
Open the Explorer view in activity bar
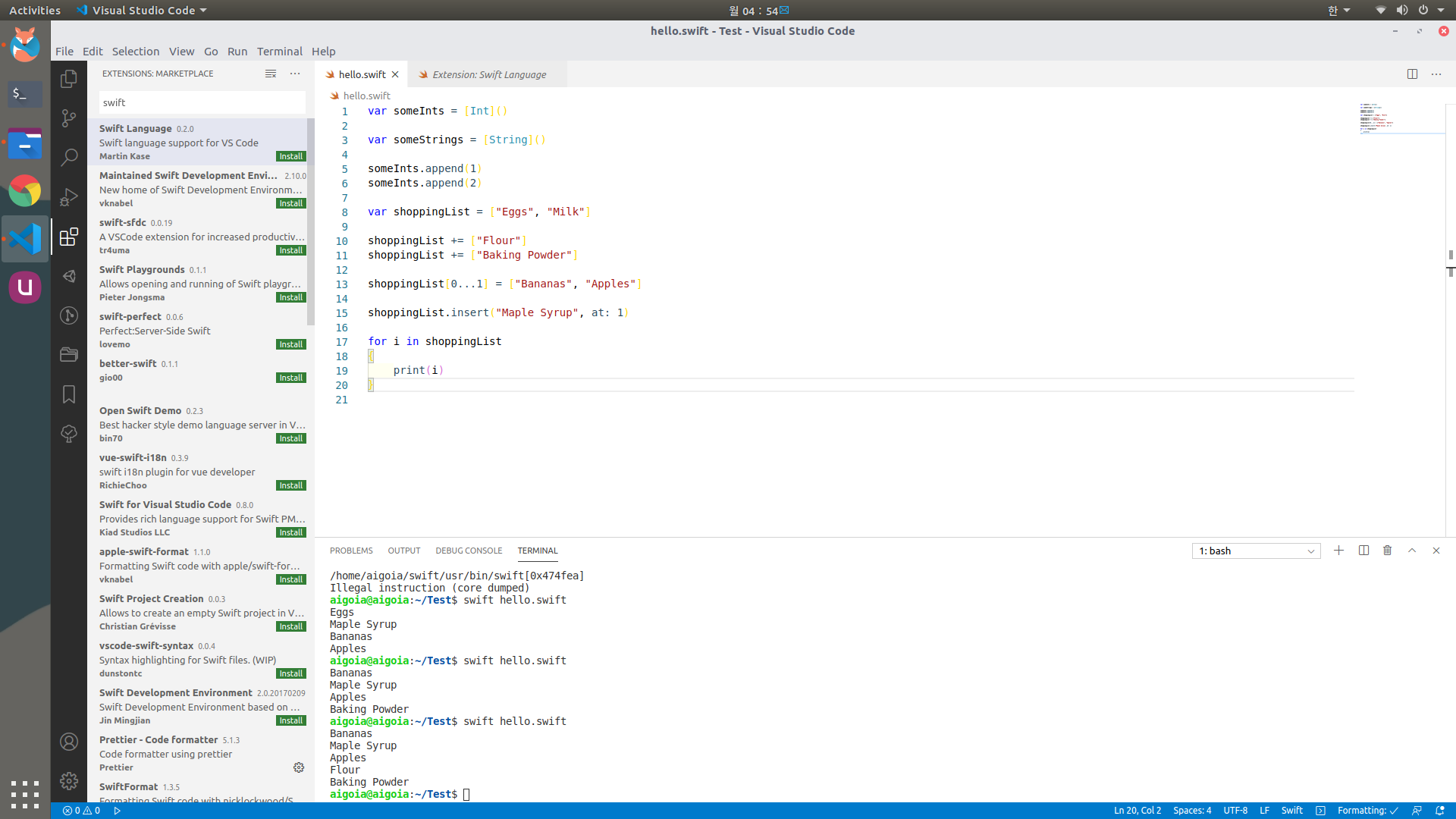coord(69,78)
